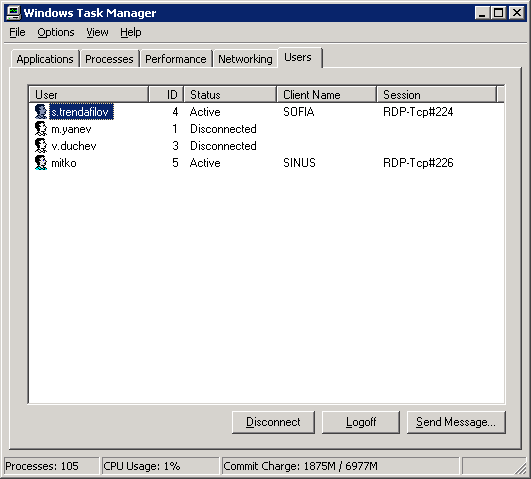Viewport: 531px width, 479px height.
Task: Click the m.yanev user icon
Action: 41,129
